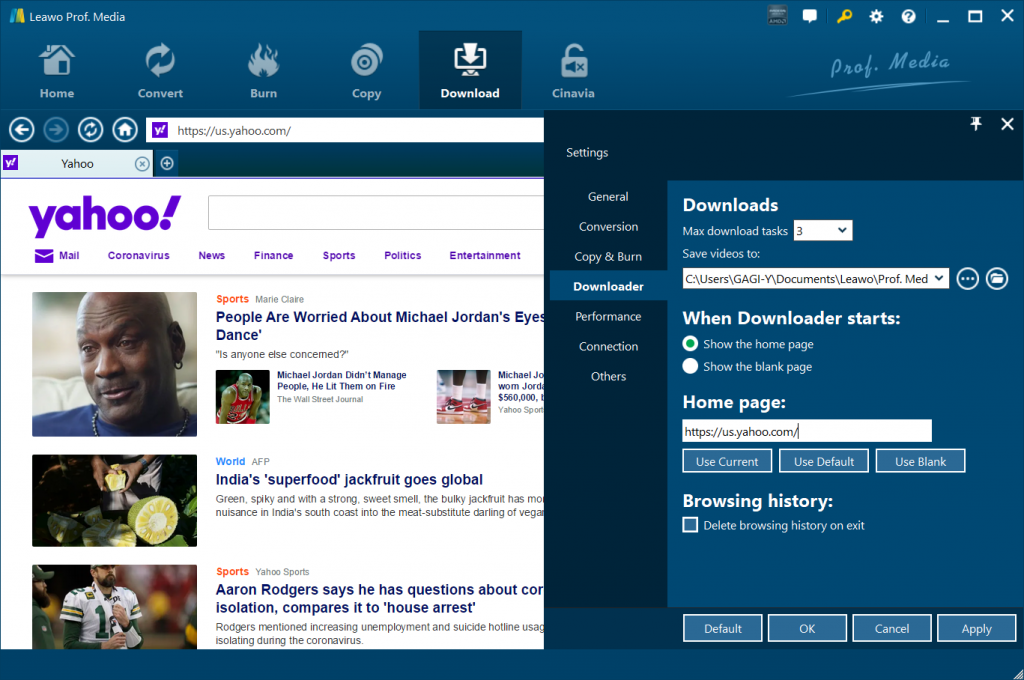Switch to the Yahoo browser tab
Viewport: 1024px width, 680px height.
point(77,163)
